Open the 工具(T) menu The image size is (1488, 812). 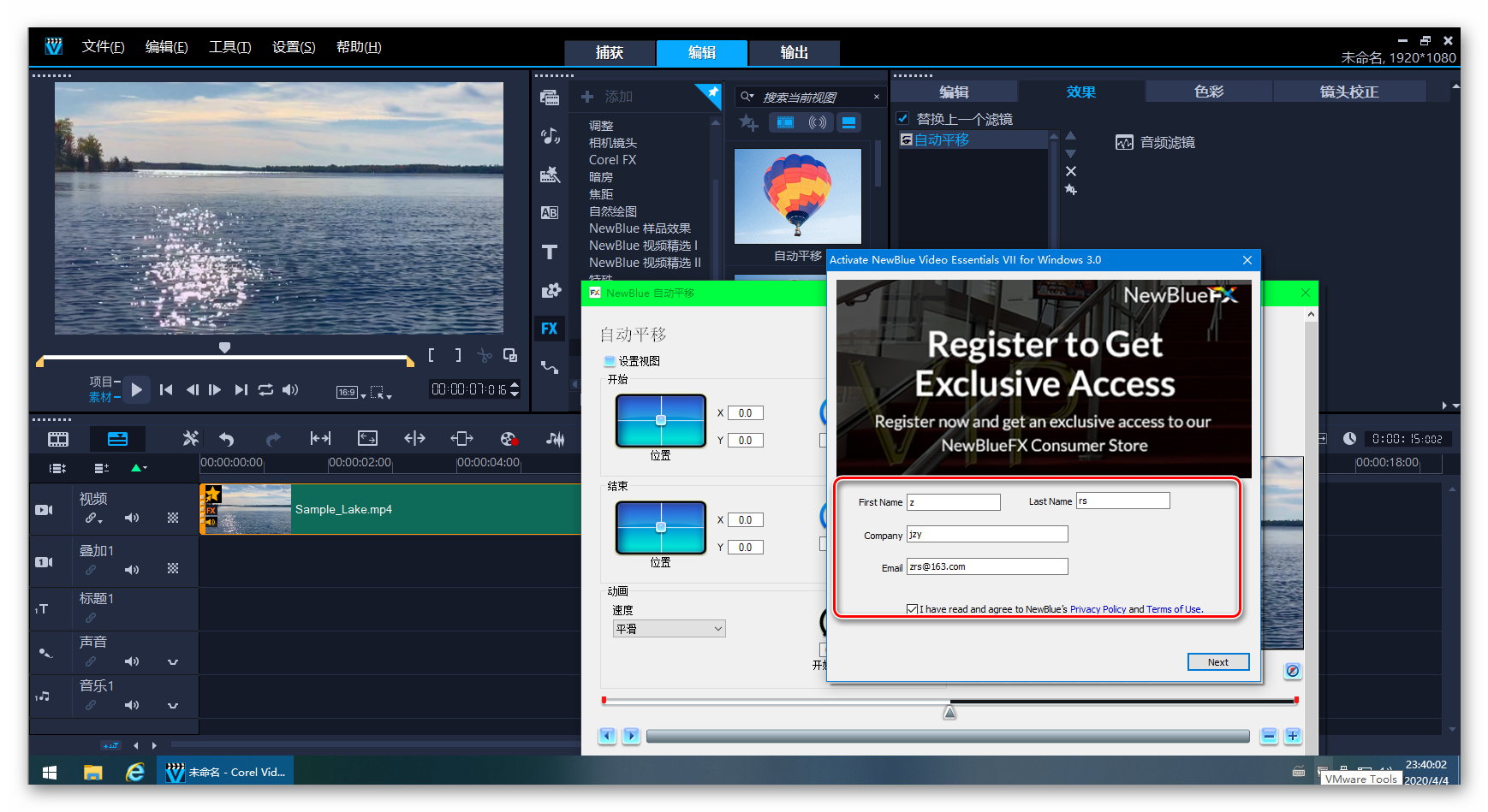click(229, 47)
